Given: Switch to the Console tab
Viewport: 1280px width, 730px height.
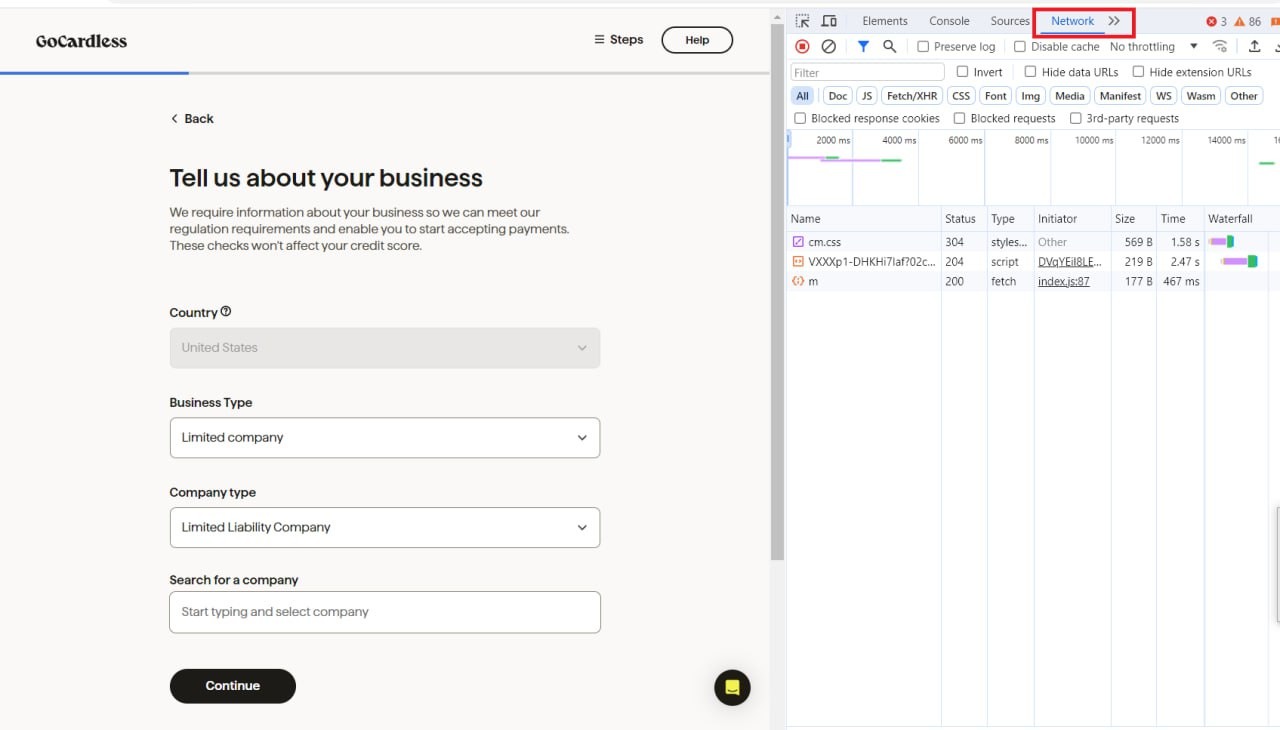Looking at the screenshot, I should tap(949, 21).
